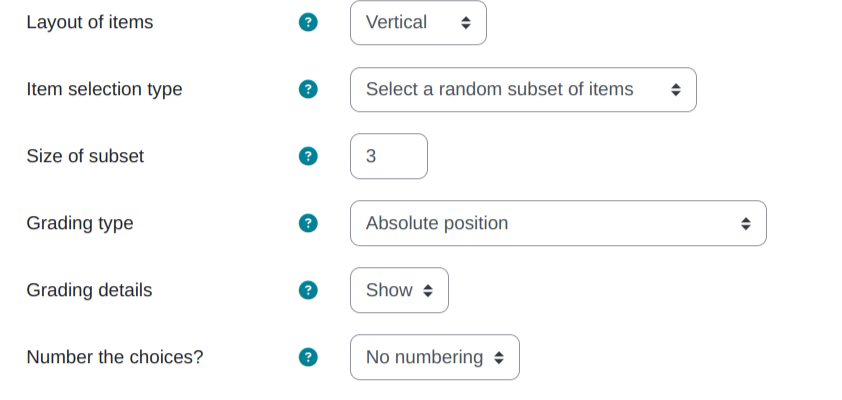Screen dimensions: 842x400
Task: Click the Layout of items label
Action: pyautogui.click(x=90, y=23)
